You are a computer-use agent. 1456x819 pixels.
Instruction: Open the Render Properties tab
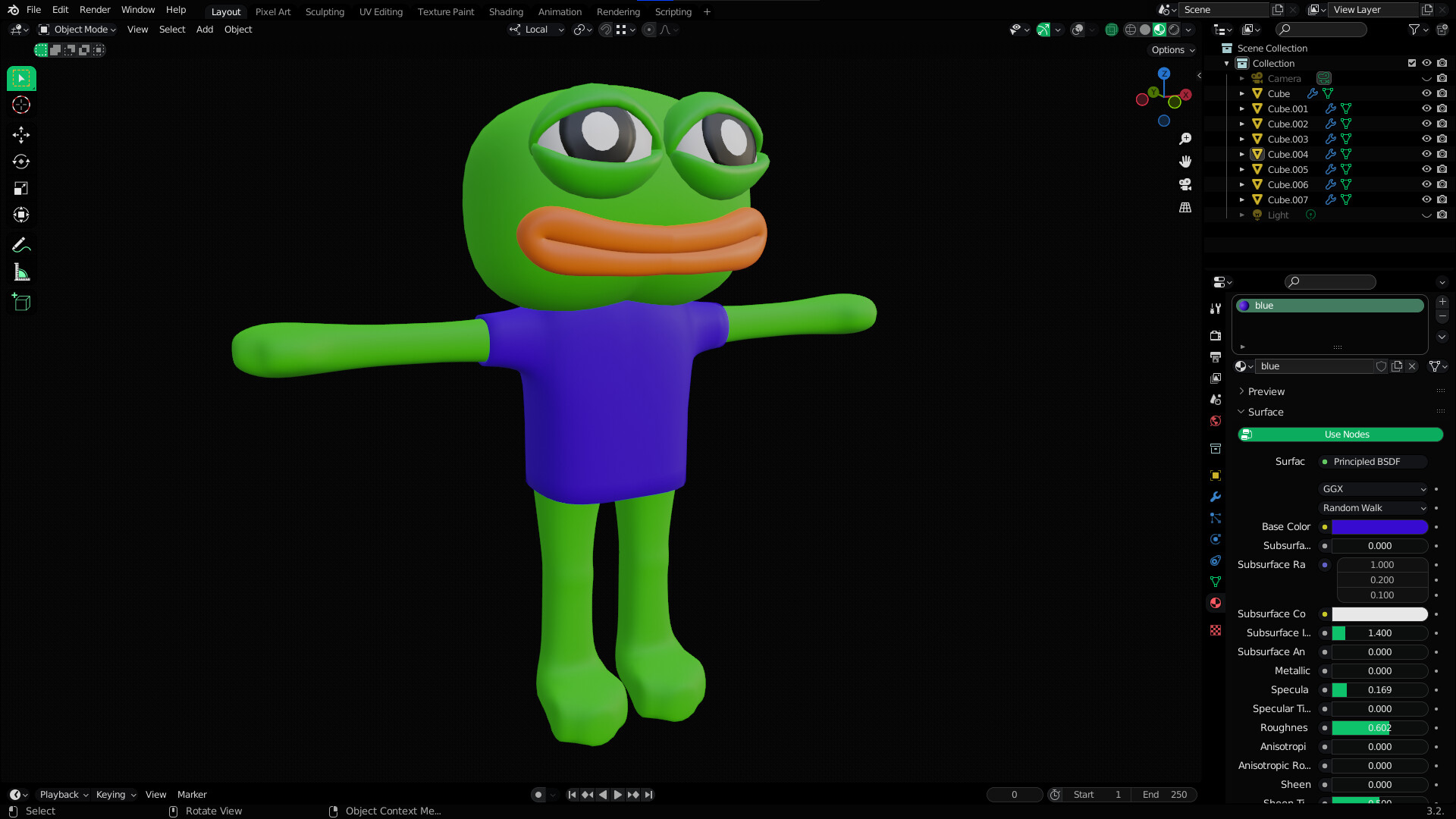click(x=1215, y=335)
